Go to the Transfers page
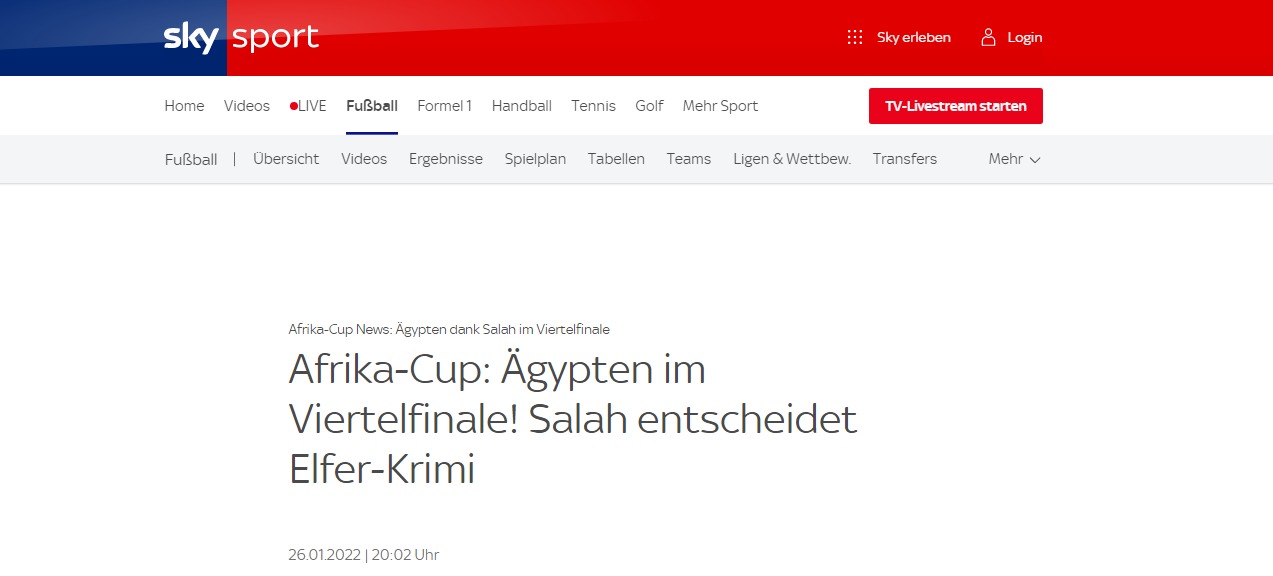1273x576 pixels. (x=904, y=159)
